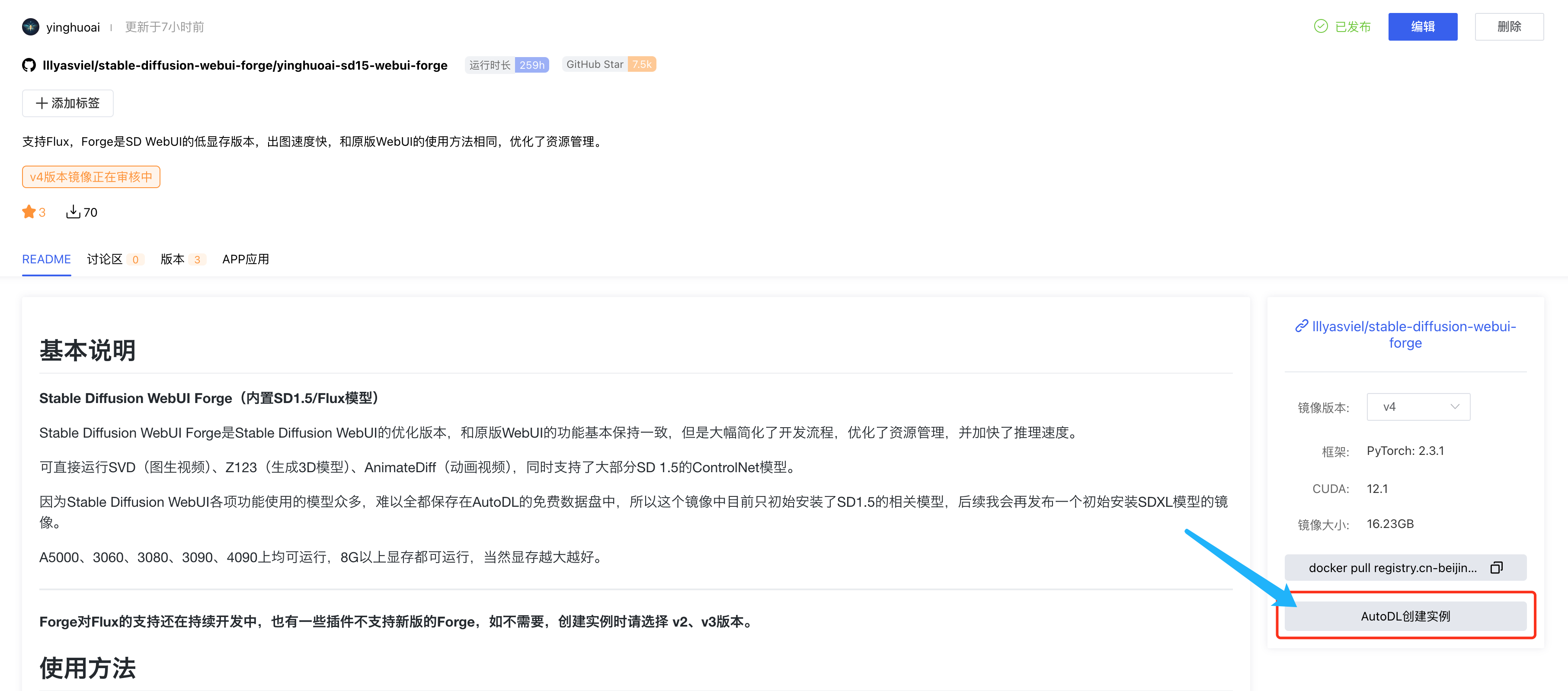
Task: Click the 运行时长 259h badge
Action: pyautogui.click(x=507, y=64)
